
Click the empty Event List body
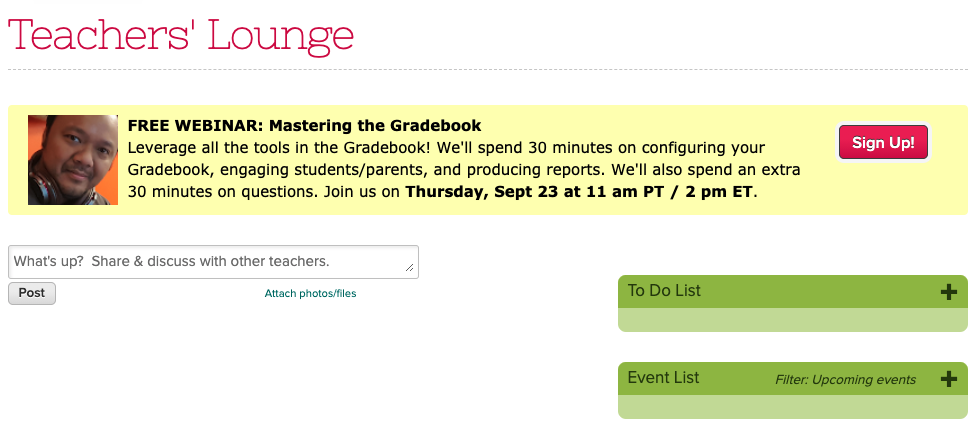(792, 407)
